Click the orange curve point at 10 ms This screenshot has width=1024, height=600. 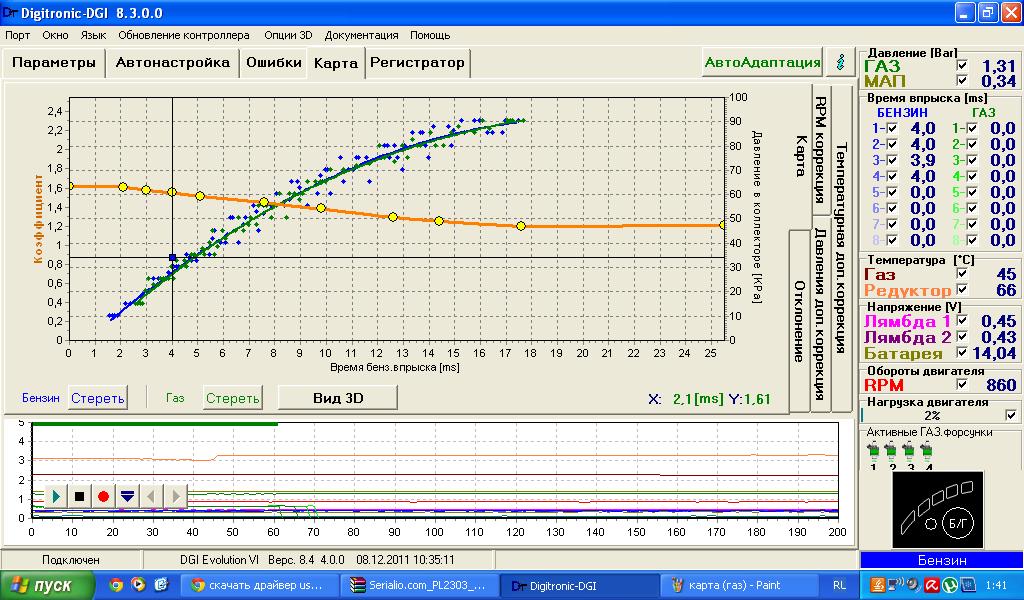point(321,208)
